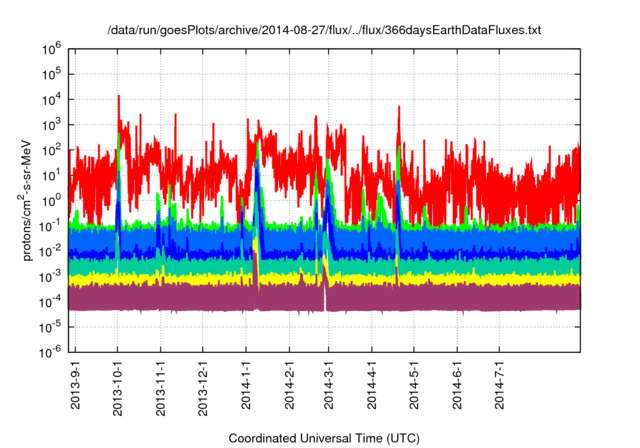
Task: Click the 10^6 tick label on y-axis
Action: 53,47
